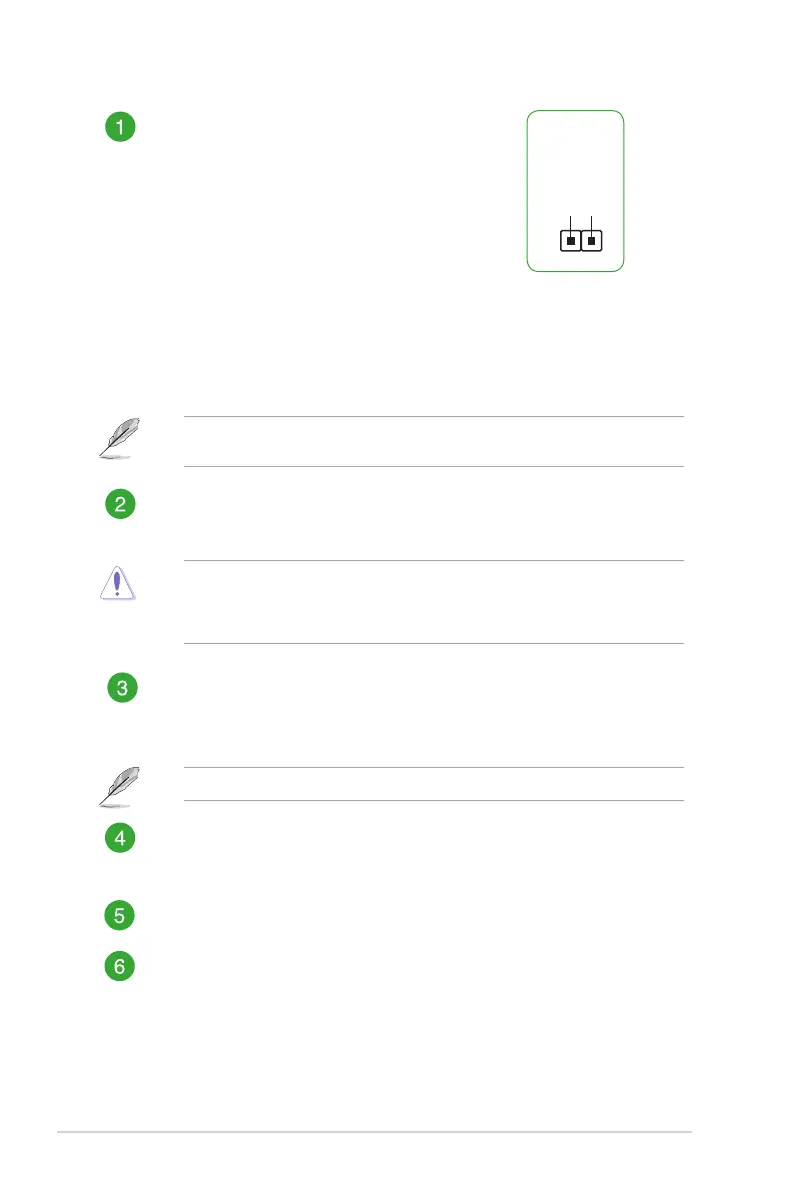Click the green number 3 marker

point(120,689)
